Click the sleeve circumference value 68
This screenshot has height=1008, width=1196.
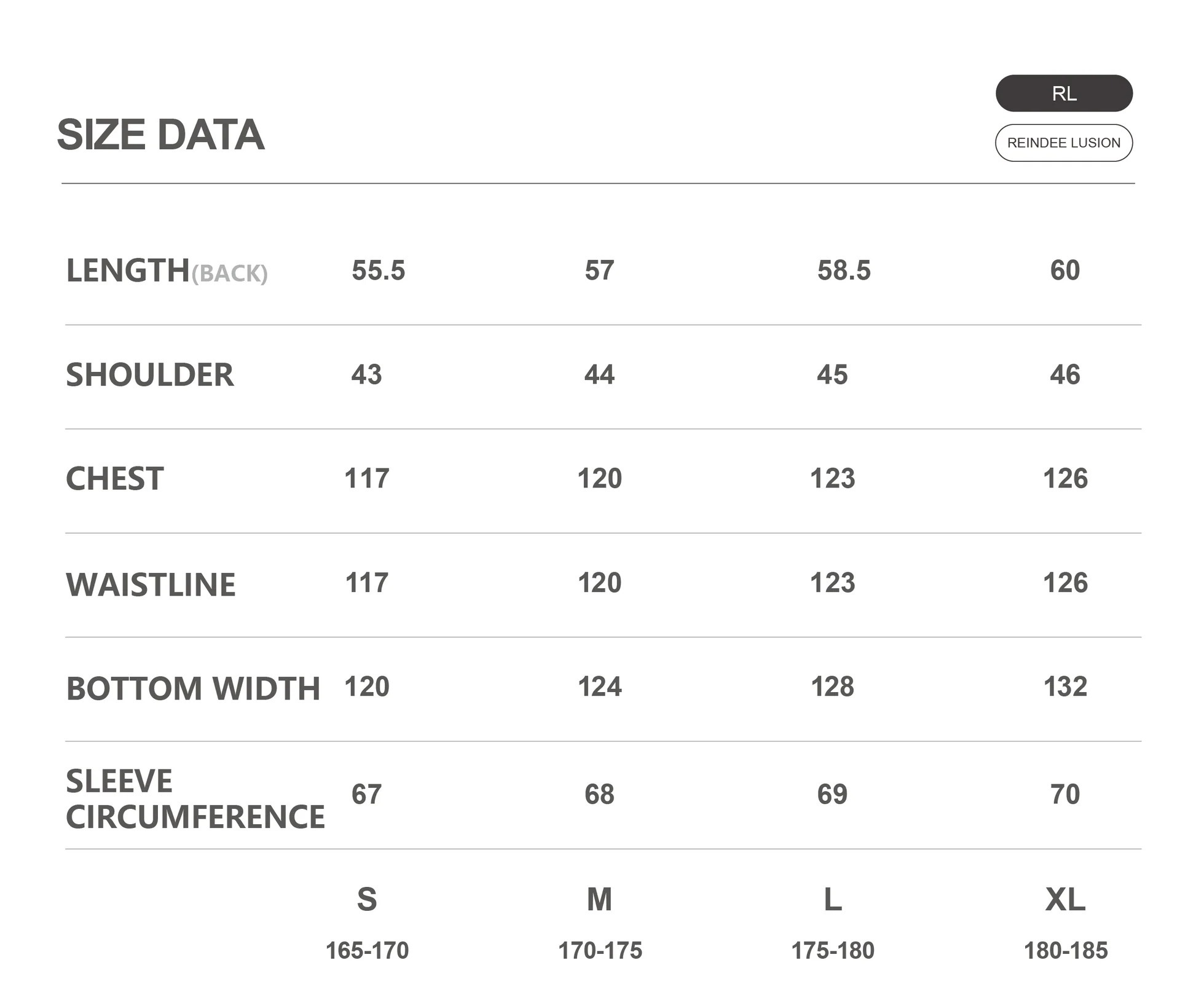click(599, 794)
